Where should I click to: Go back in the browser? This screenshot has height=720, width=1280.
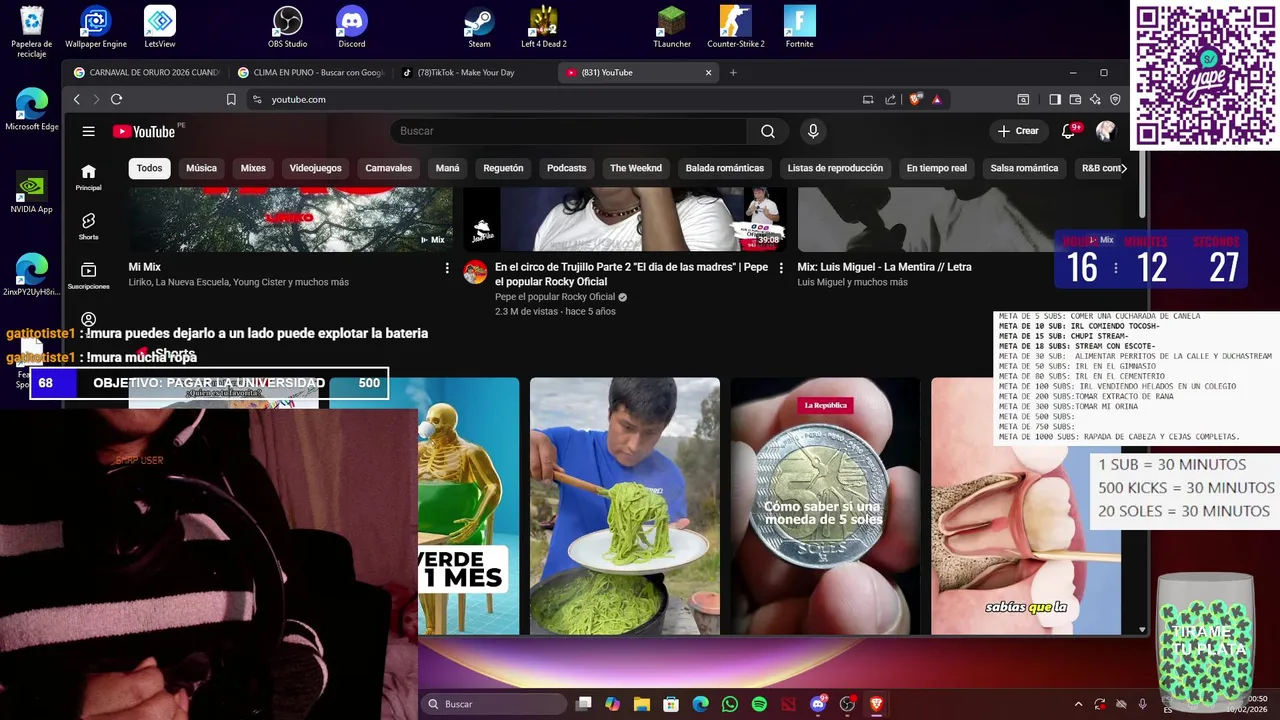click(x=77, y=99)
